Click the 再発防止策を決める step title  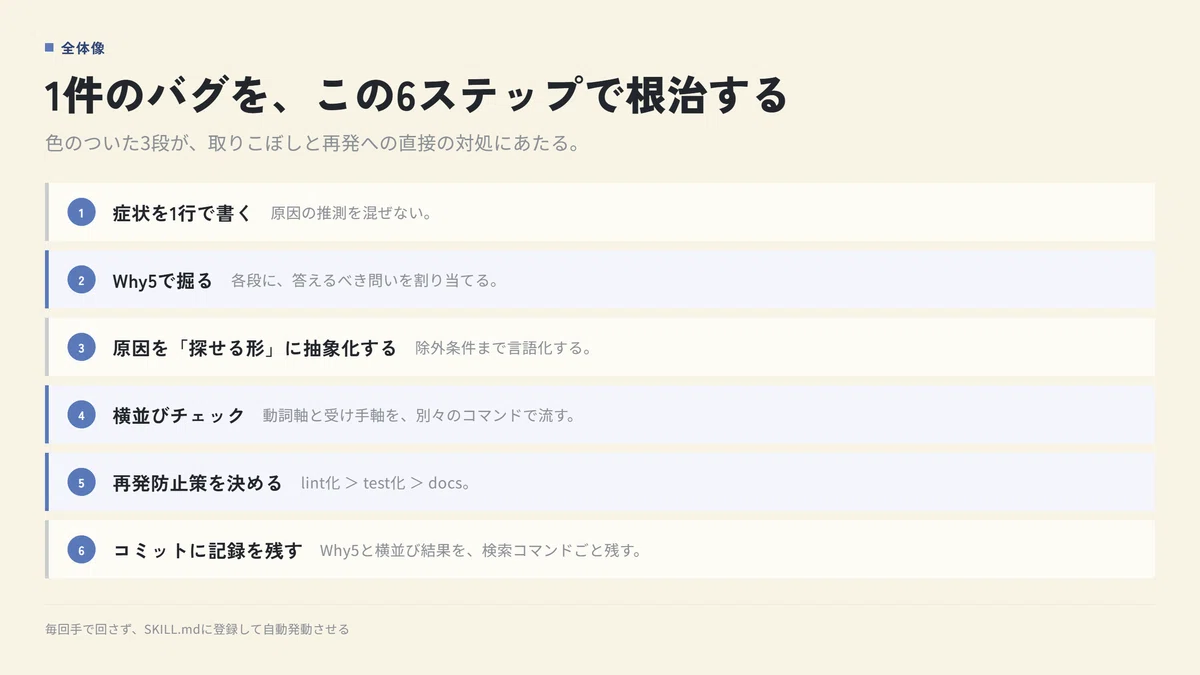197,482
